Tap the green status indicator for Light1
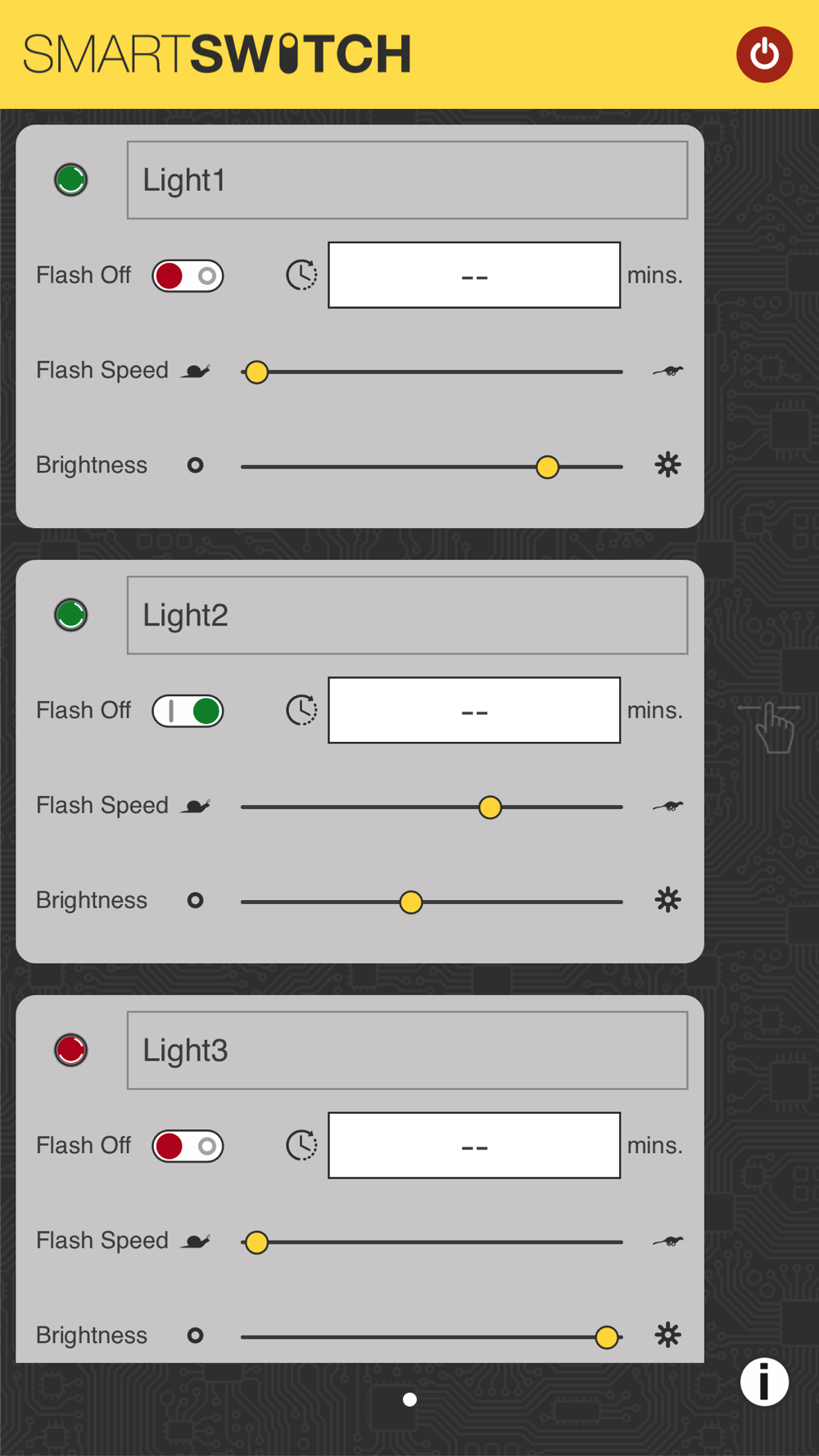The width and height of the screenshot is (819, 1456). click(71, 179)
